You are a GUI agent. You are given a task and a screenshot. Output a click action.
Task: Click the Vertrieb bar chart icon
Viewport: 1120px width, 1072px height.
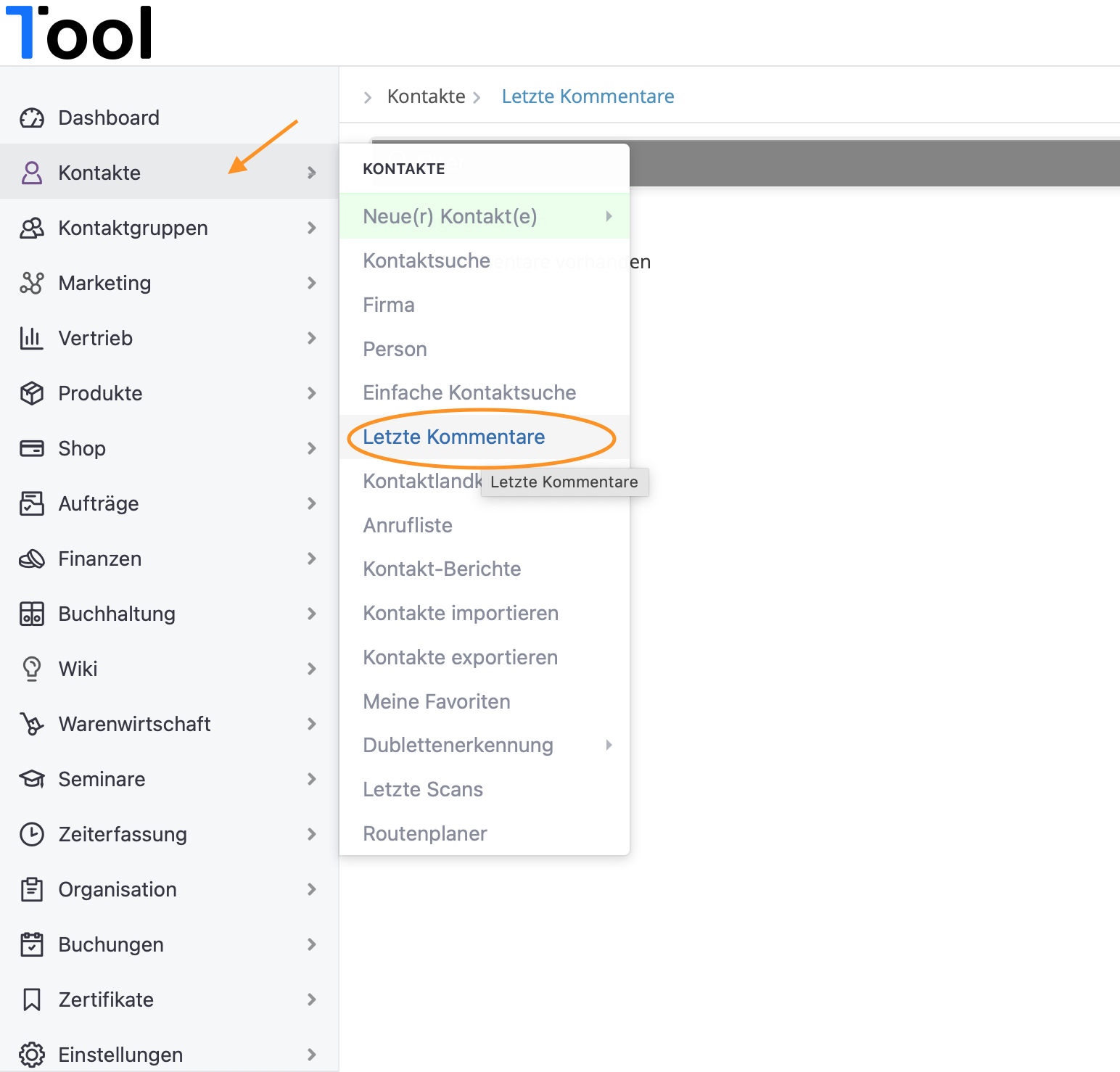click(31, 338)
